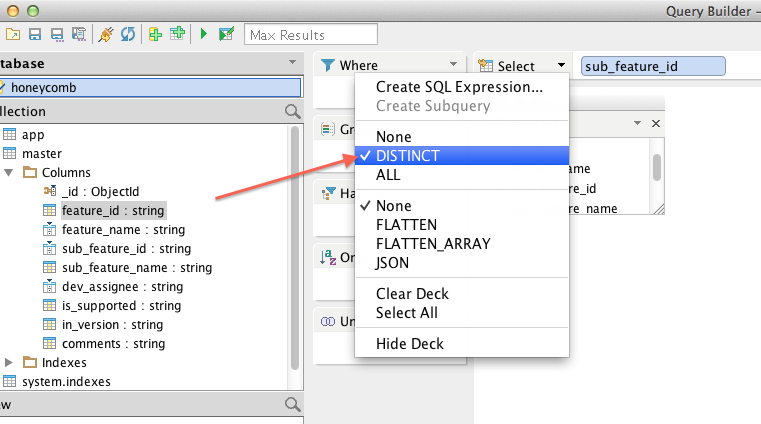The height and width of the screenshot is (424, 761).
Task: Click the Where filter funnel icon
Action: point(327,66)
